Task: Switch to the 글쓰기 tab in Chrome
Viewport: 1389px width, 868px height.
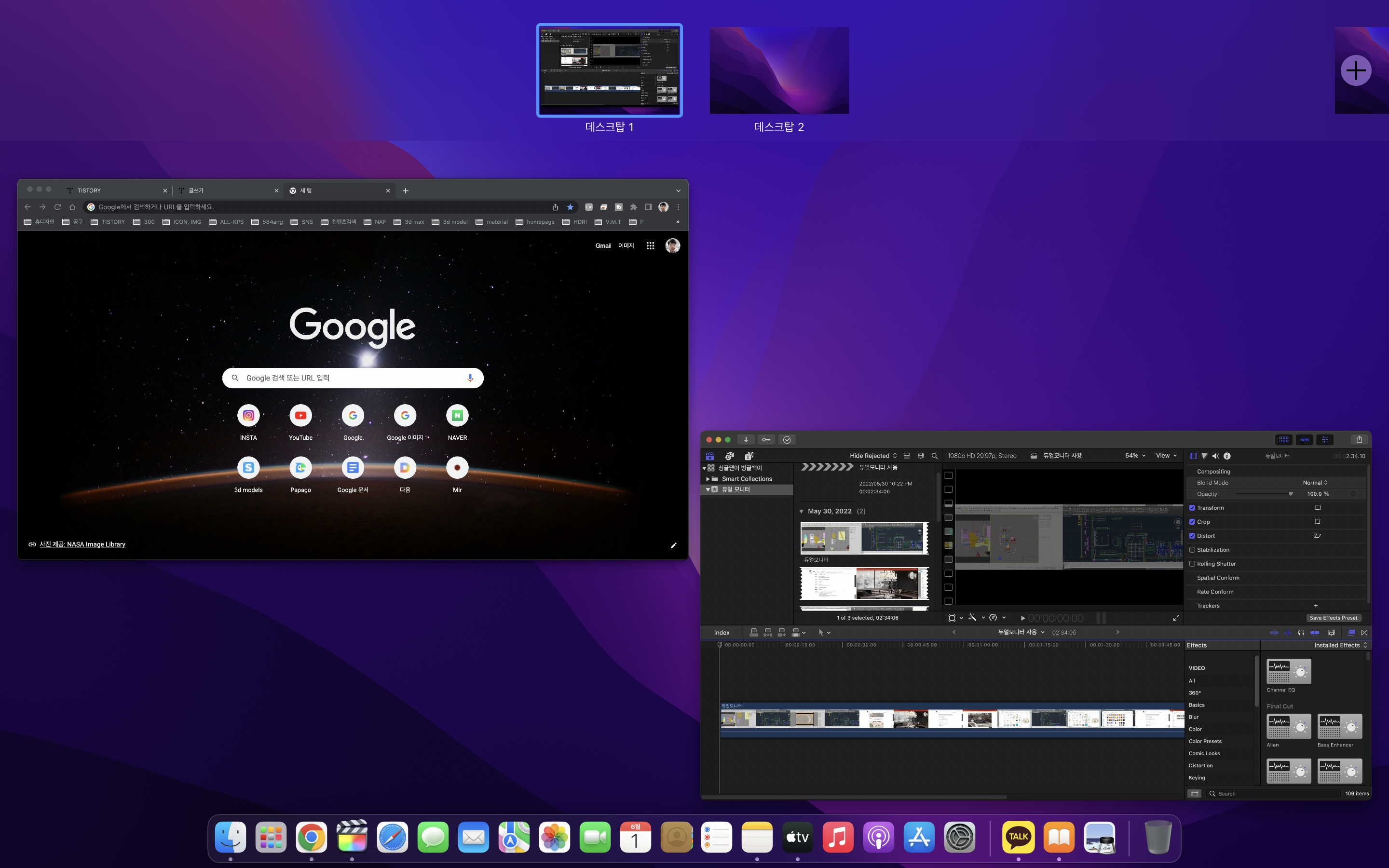Action: tap(228, 190)
